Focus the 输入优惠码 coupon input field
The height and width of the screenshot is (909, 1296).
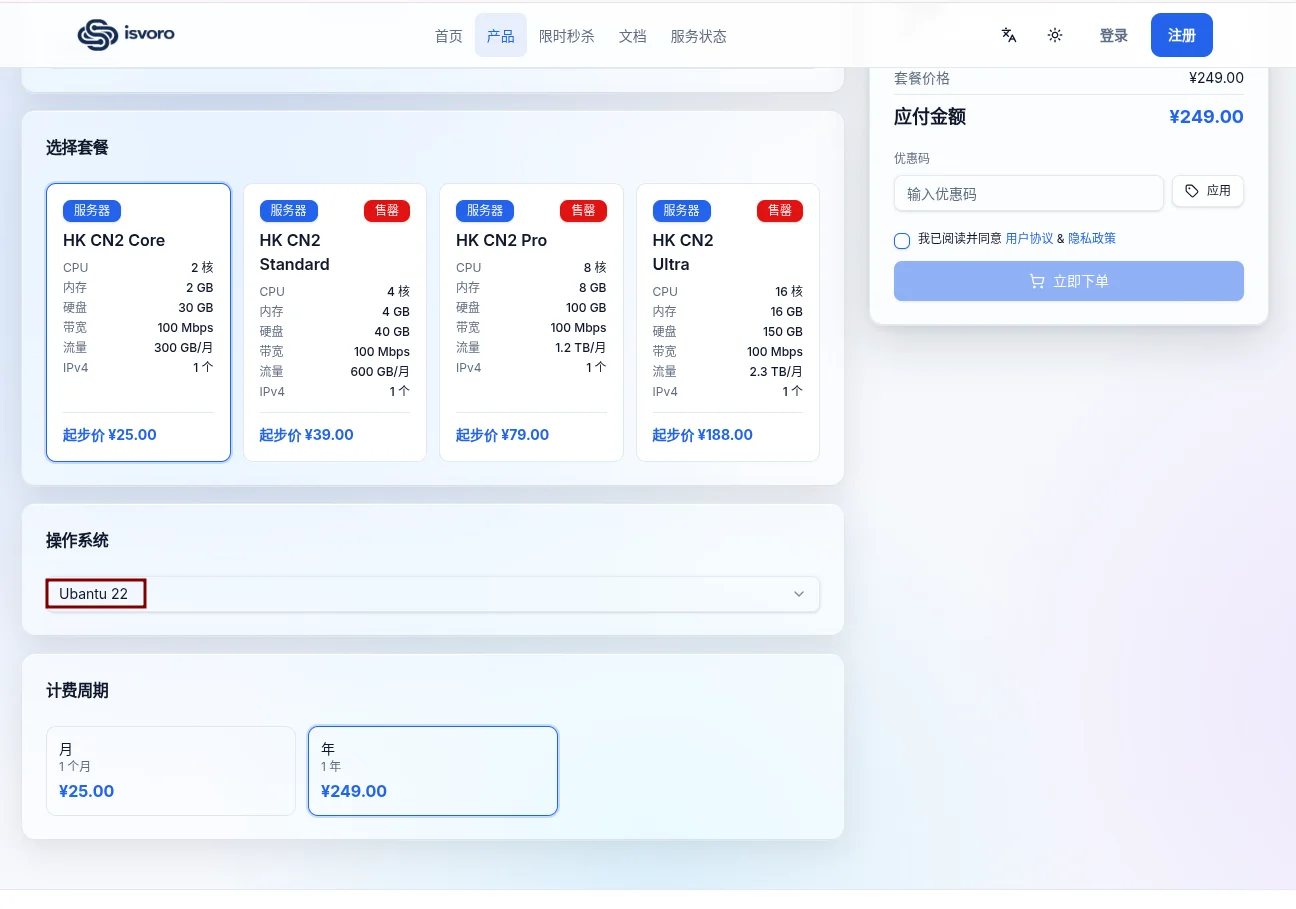[1029, 194]
